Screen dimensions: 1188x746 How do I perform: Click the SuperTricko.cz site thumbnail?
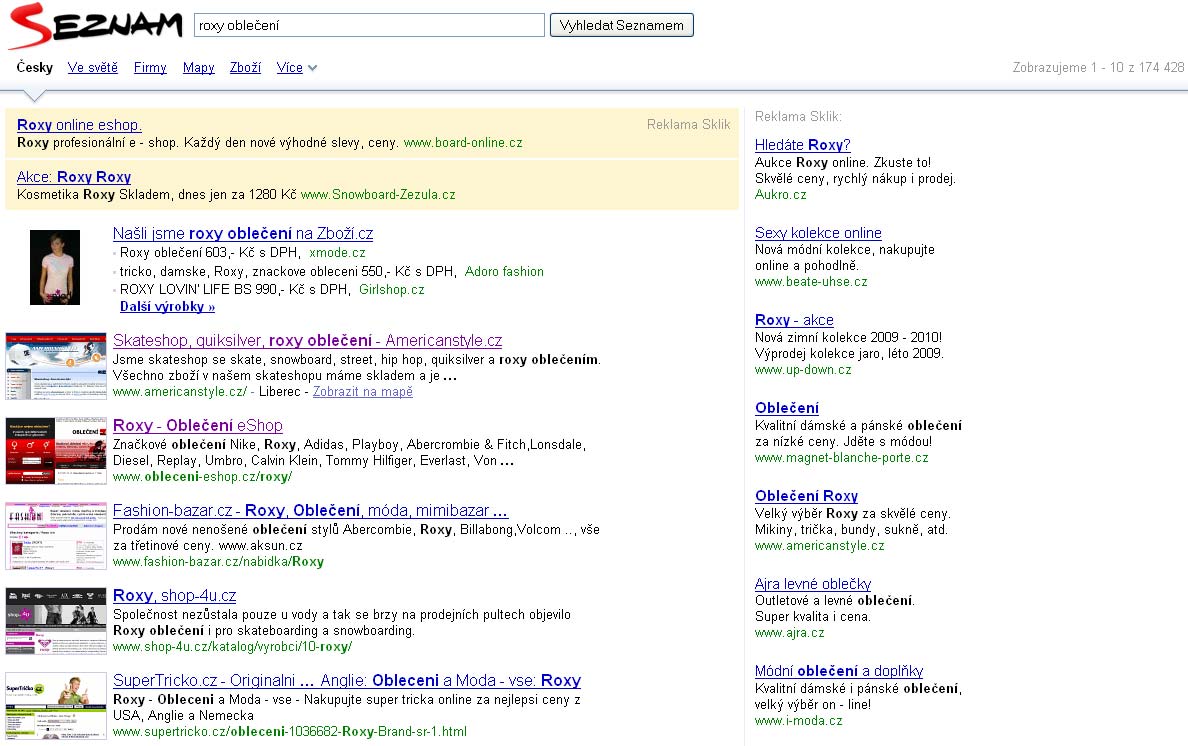(56, 705)
